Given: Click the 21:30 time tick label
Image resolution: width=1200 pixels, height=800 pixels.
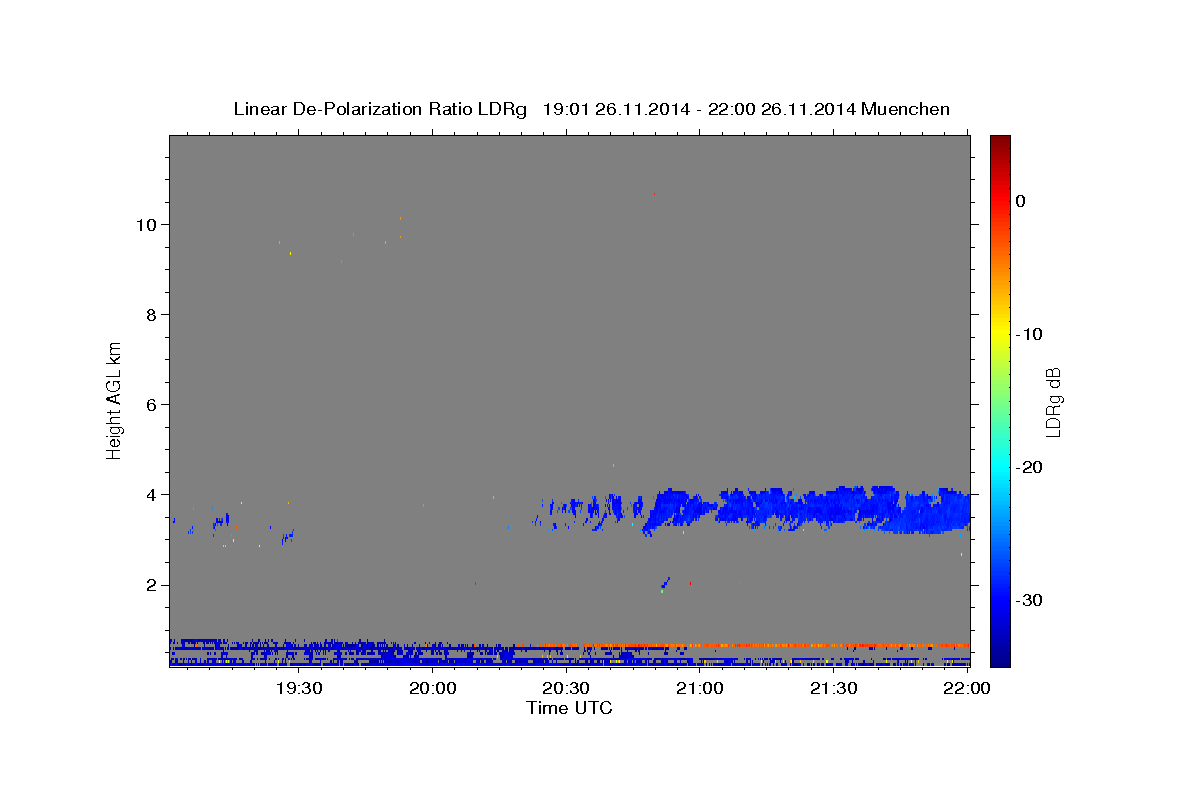Looking at the screenshot, I should (x=833, y=689).
